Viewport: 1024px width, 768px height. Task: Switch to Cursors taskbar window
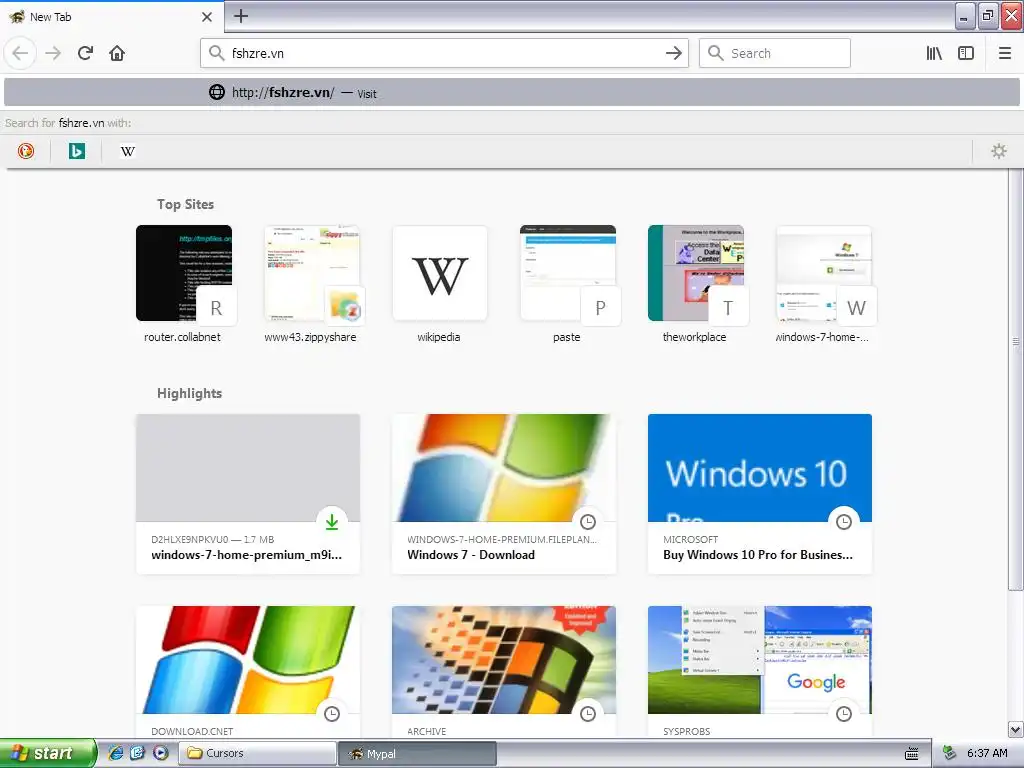(x=257, y=753)
